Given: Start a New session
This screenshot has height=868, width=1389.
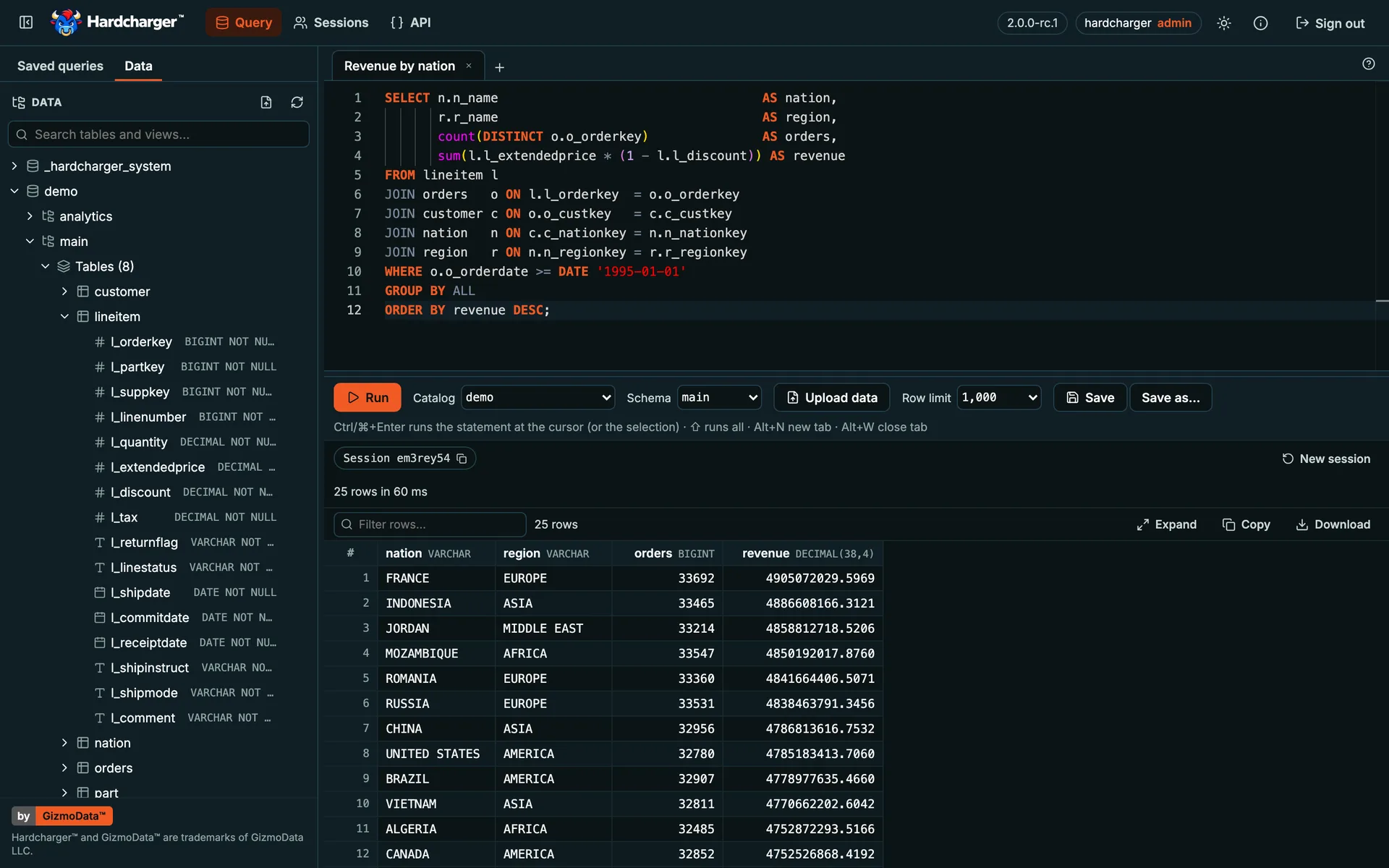Looking at the screenshot, I should coord(1326,459).
